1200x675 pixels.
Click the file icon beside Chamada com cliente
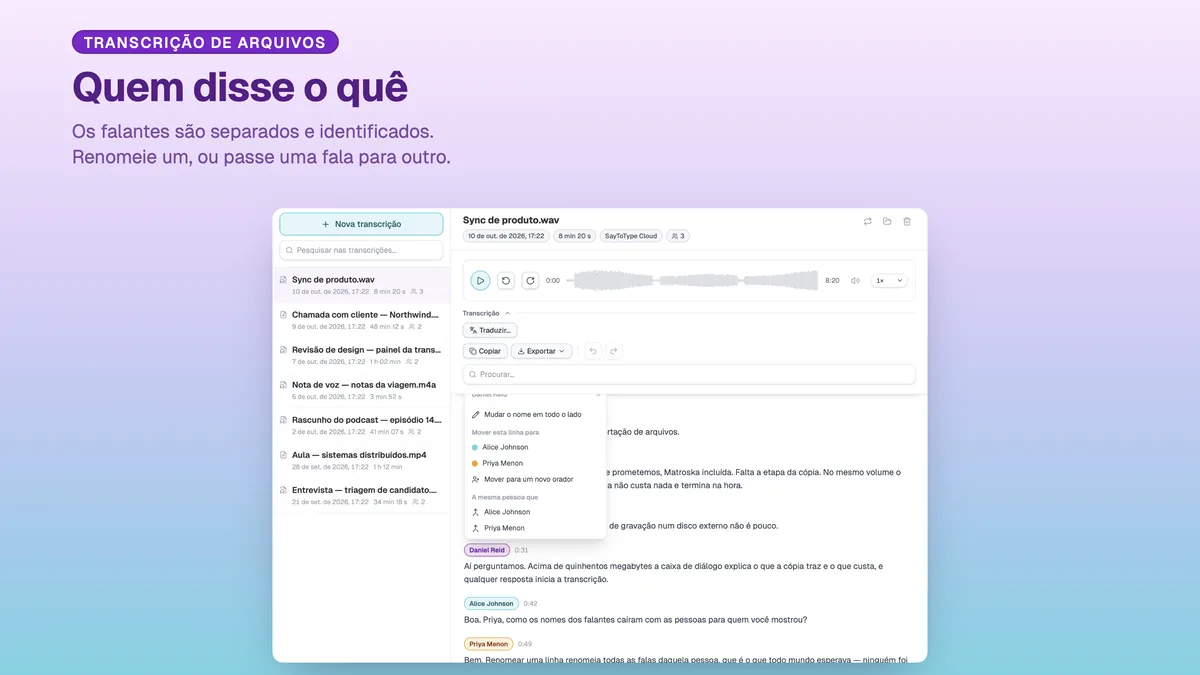coord(284,315)
